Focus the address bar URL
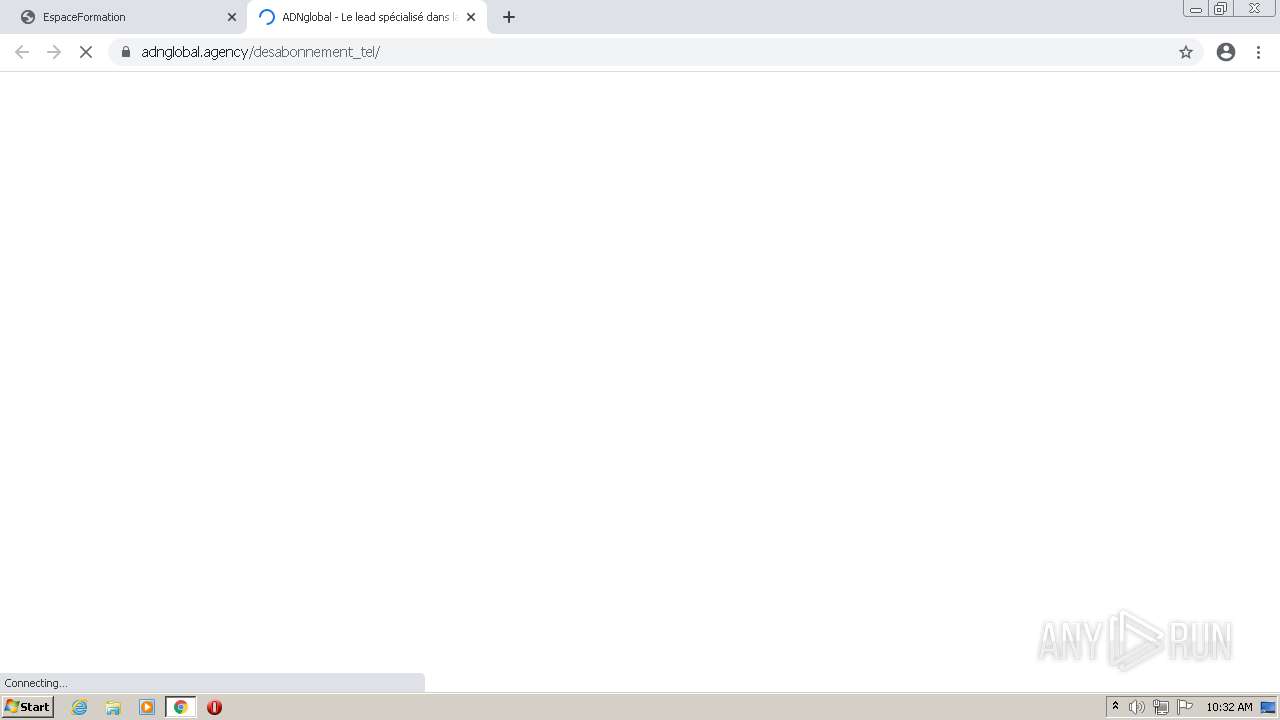 pos(260,52)
